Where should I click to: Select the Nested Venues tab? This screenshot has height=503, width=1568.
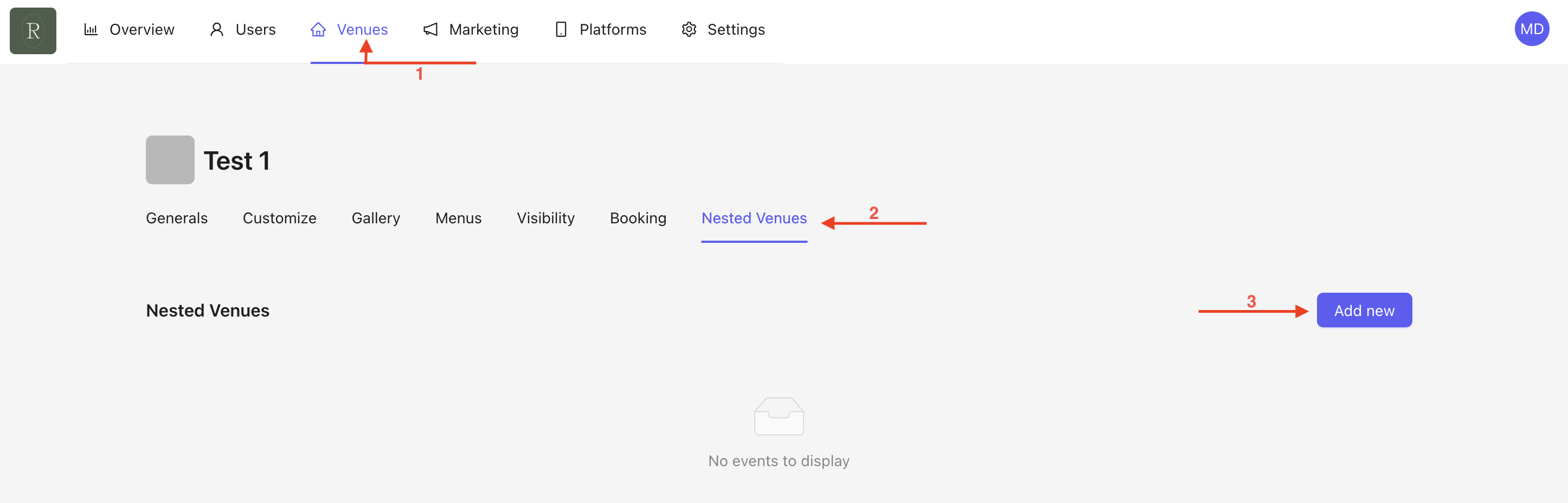pyautogui.click(x=754, y=218)
